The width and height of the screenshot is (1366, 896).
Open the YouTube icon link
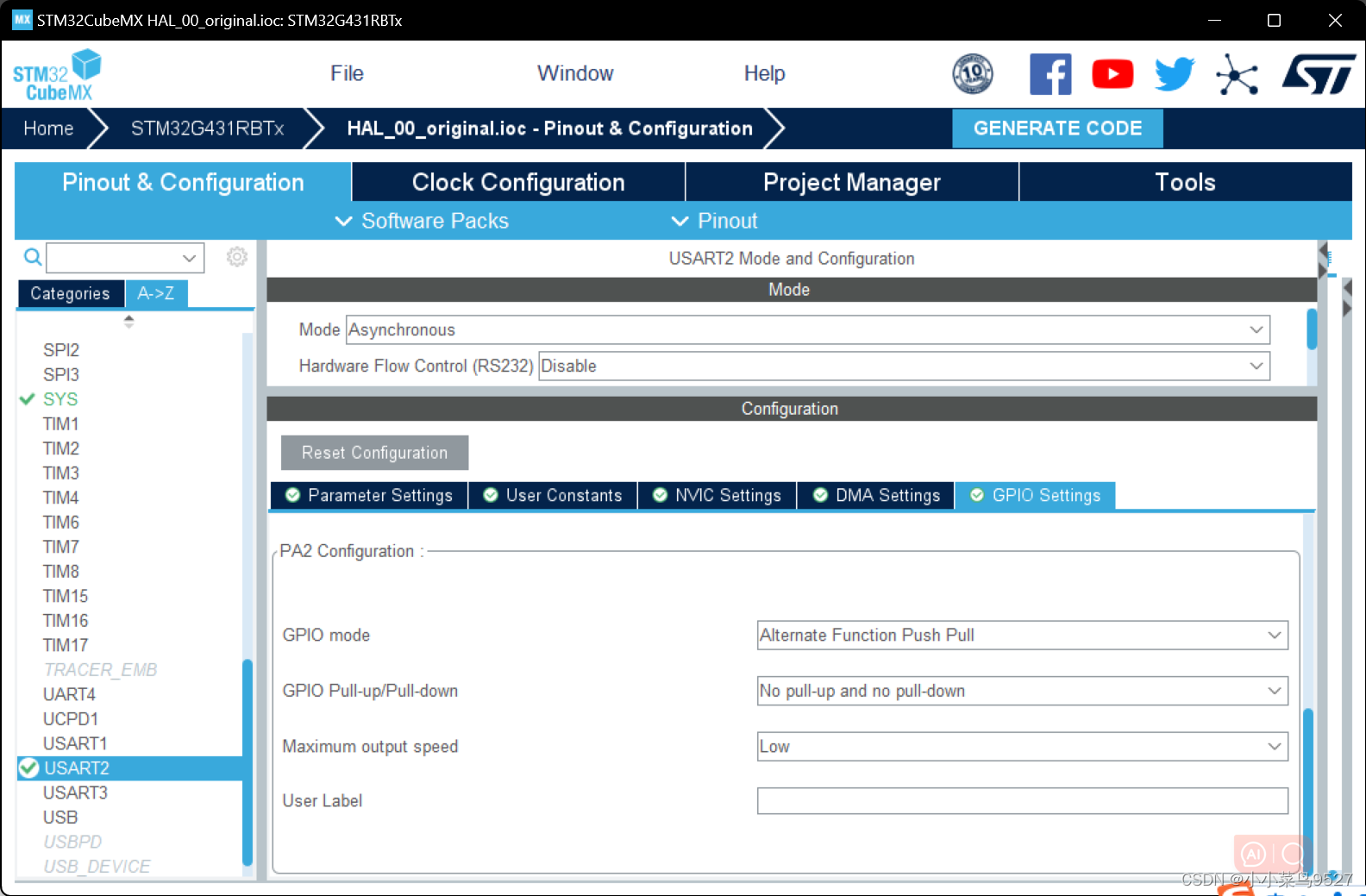click(x=1112, y=74)
